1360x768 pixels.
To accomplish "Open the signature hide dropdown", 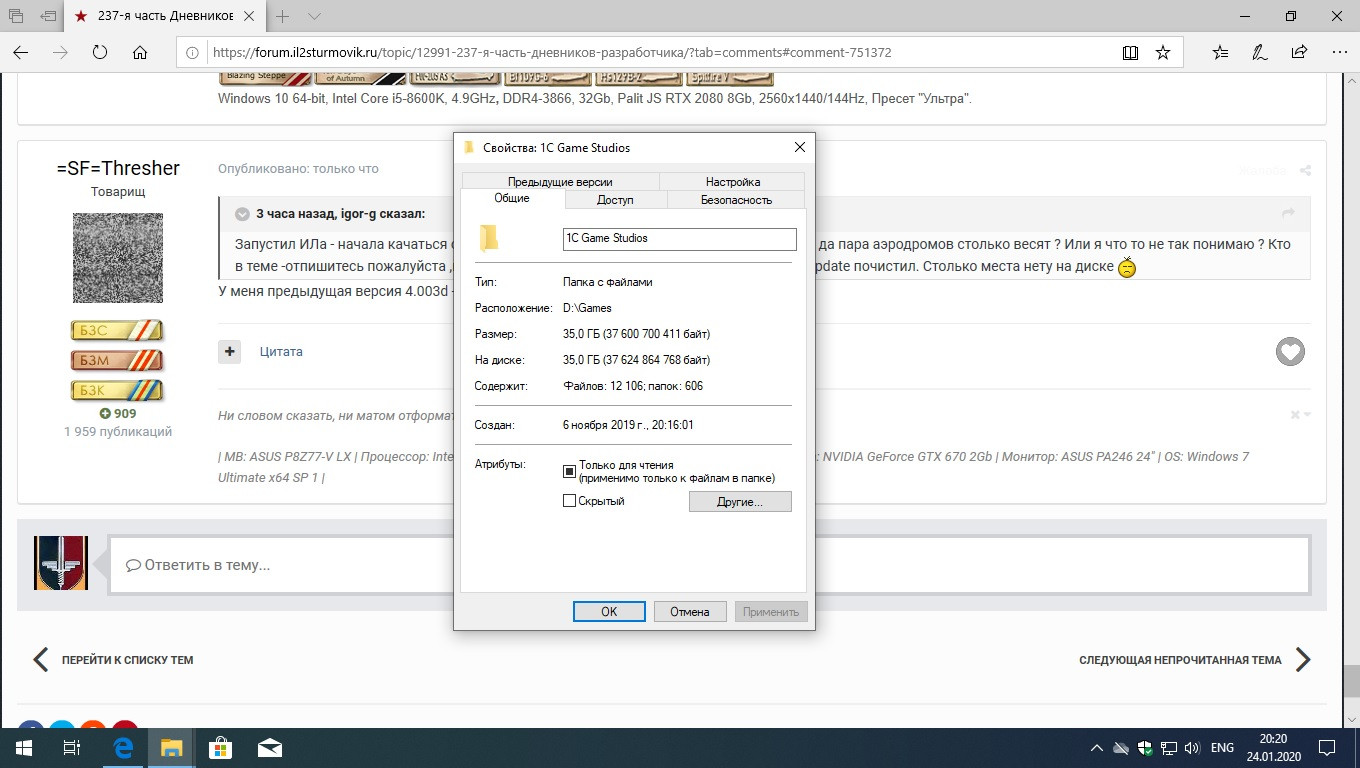I will point(1300,415).
